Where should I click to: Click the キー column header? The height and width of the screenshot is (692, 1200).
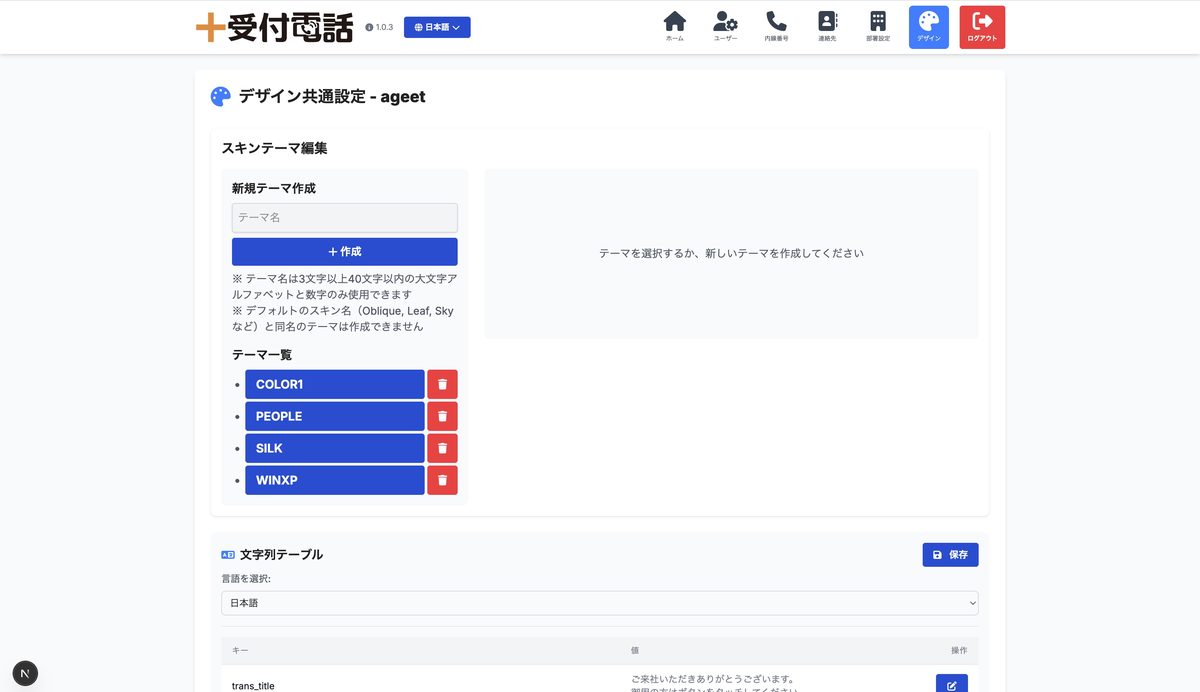[x=240, y=650]
